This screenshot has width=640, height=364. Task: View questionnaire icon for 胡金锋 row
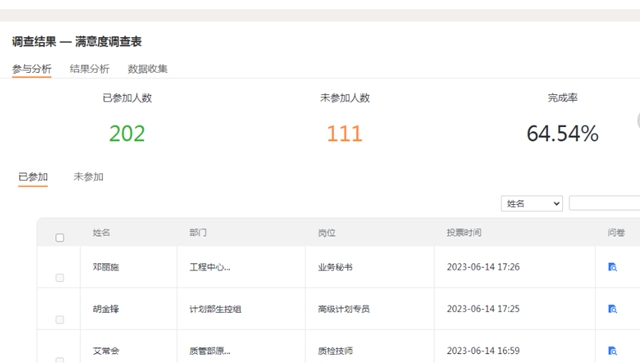pos(612,309)
